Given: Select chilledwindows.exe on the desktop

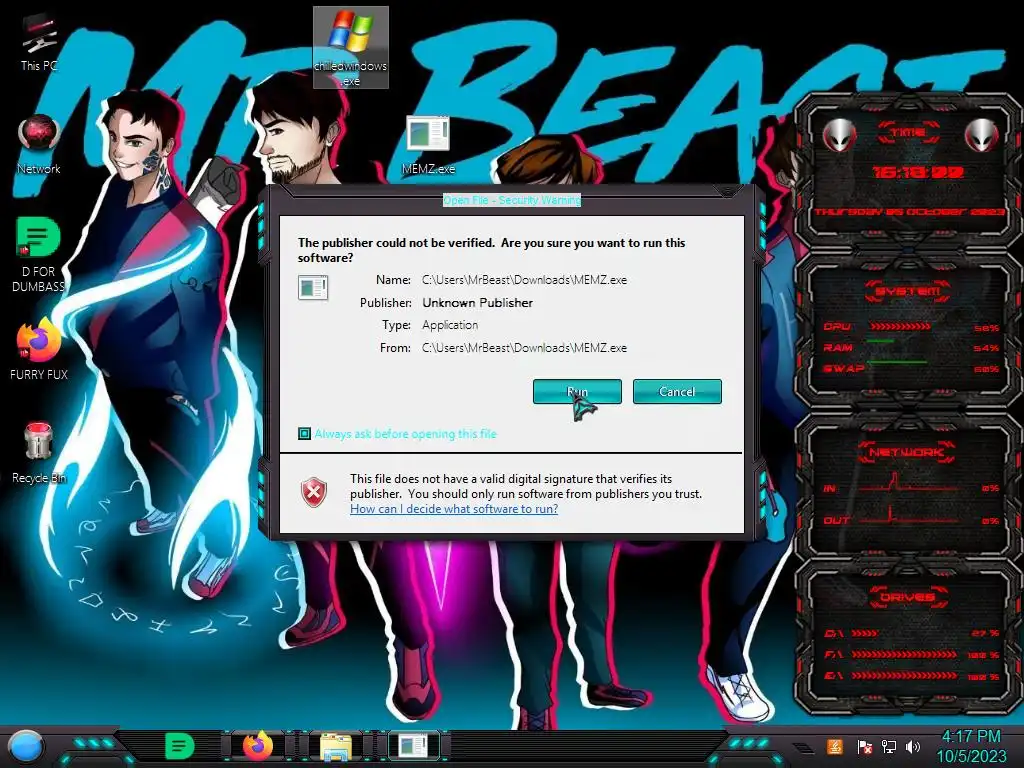Looking at the screenshot, I should point(351,47).
